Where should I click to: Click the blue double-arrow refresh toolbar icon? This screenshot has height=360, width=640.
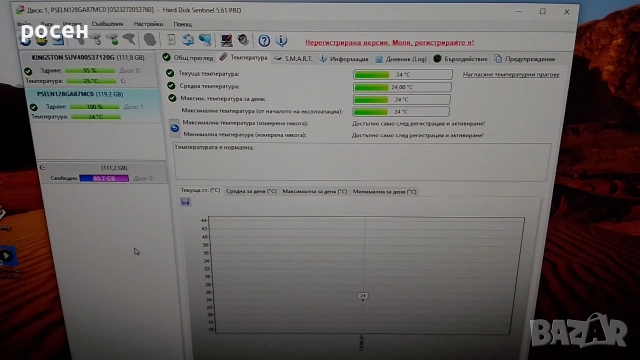(x=188, y=40)
